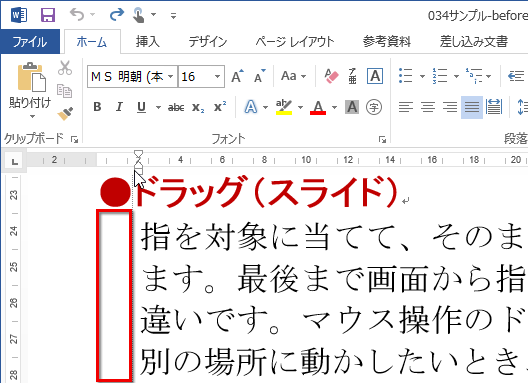Open touch/mouse mode dropdown arrow
This screenshot has width=528, height=383.
(154, 15)
